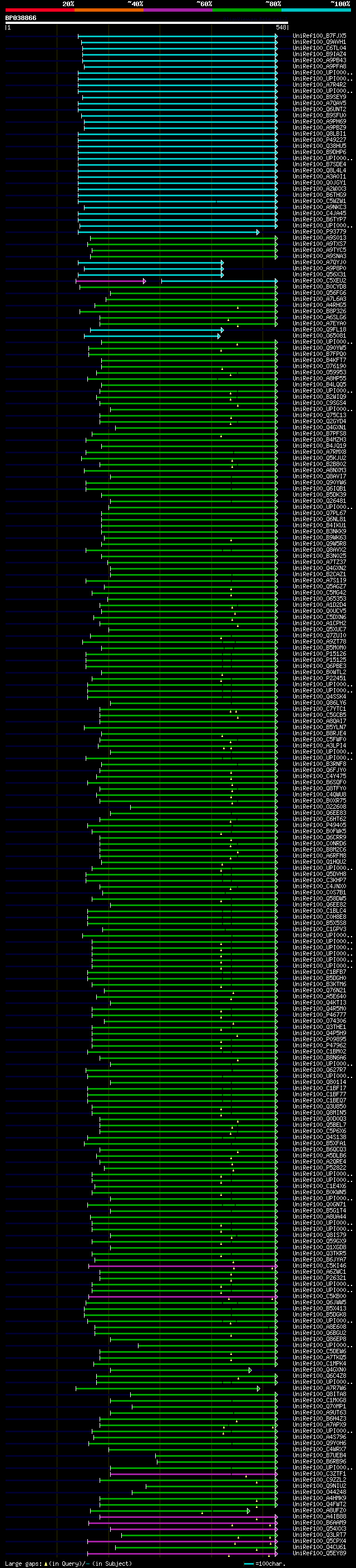The width and height of the screenshot is (356, 1568).
Task: Click the cyan alignment bar for UniRef100_P93779
Action: pyautogui.click(x=169, y=232)
